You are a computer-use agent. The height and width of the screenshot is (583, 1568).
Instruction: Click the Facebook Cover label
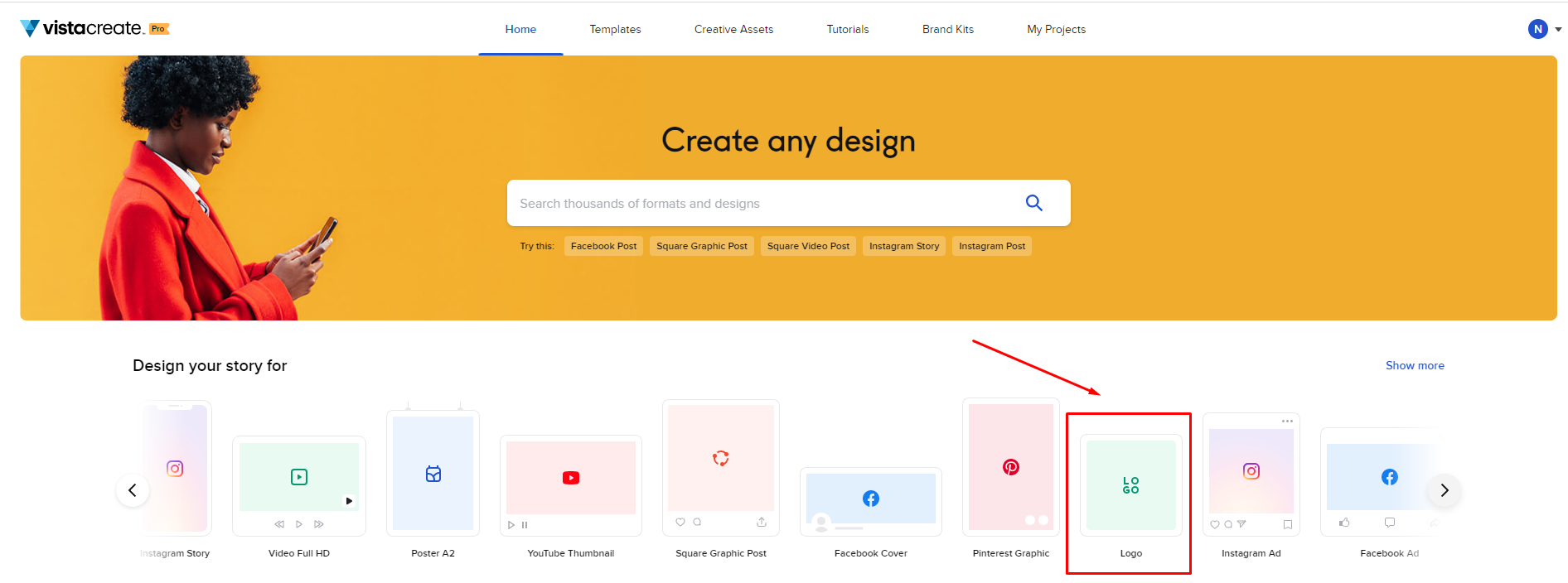pos(871,553)
